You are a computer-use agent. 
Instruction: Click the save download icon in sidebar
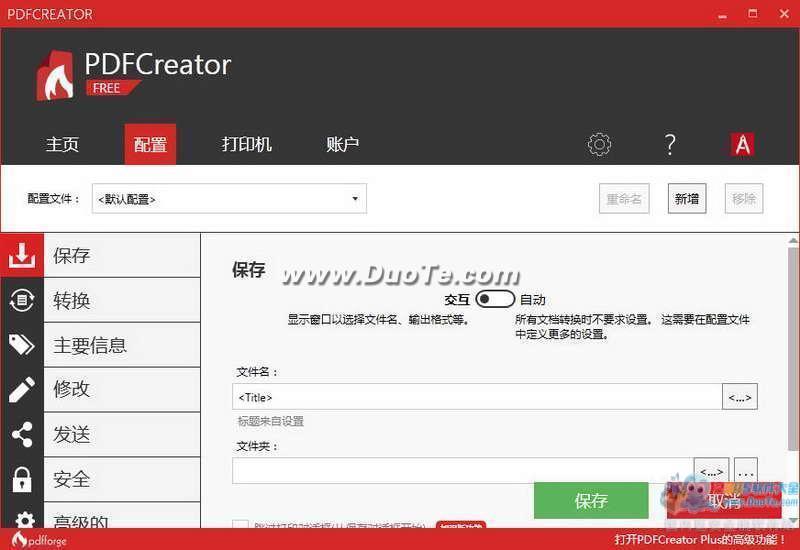(21, 256)
